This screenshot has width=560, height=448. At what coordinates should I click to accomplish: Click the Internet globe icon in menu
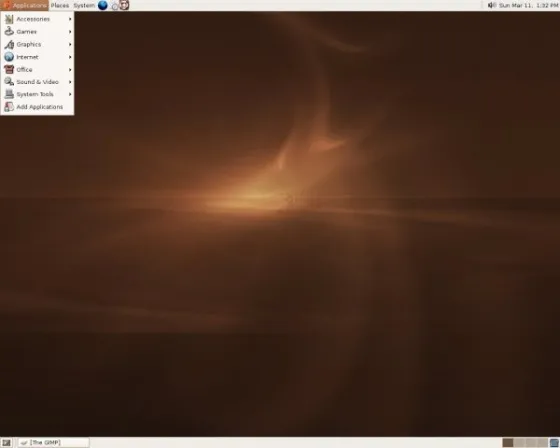[x=9, y=57]
